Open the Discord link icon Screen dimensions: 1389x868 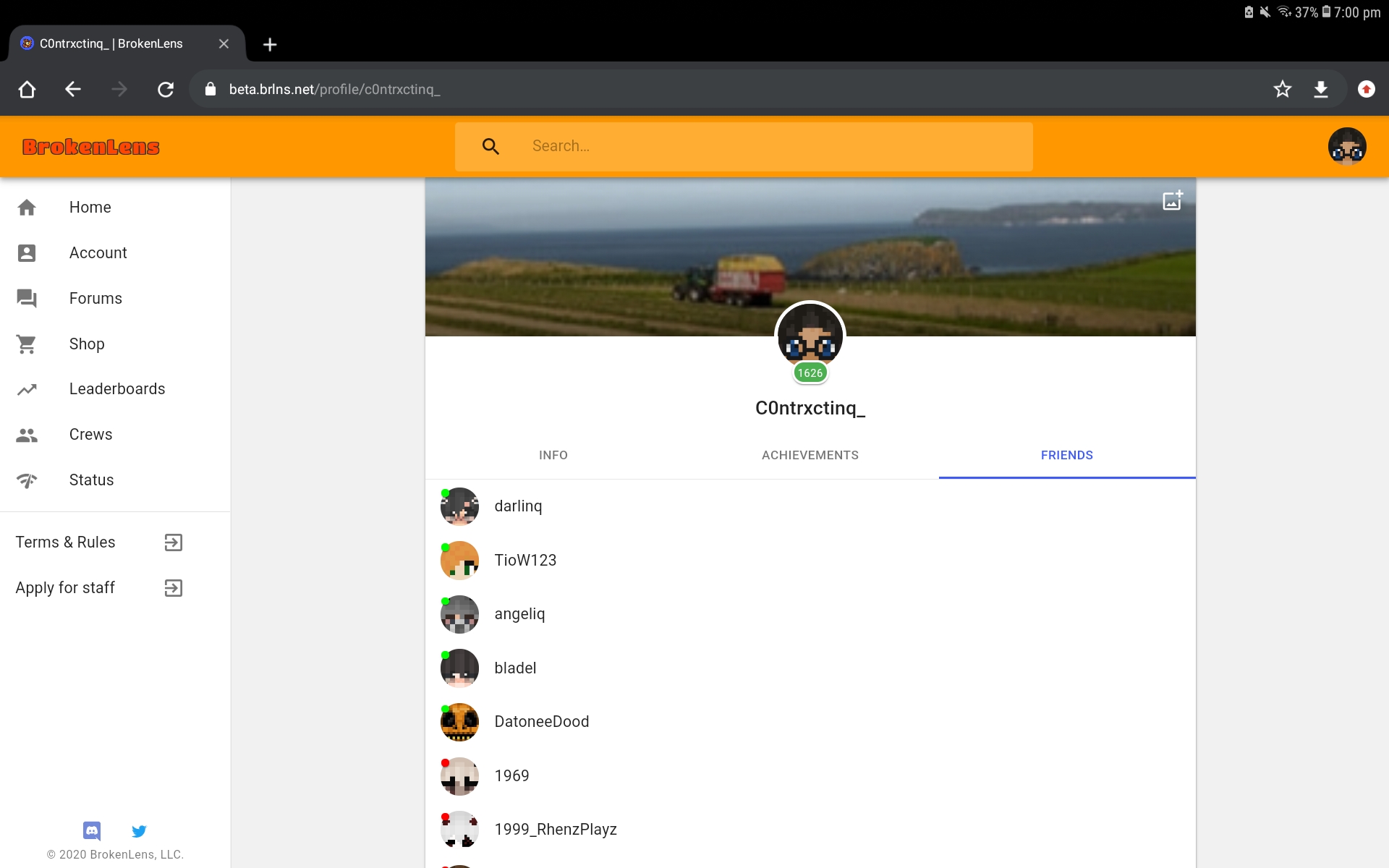pos(92,830)
